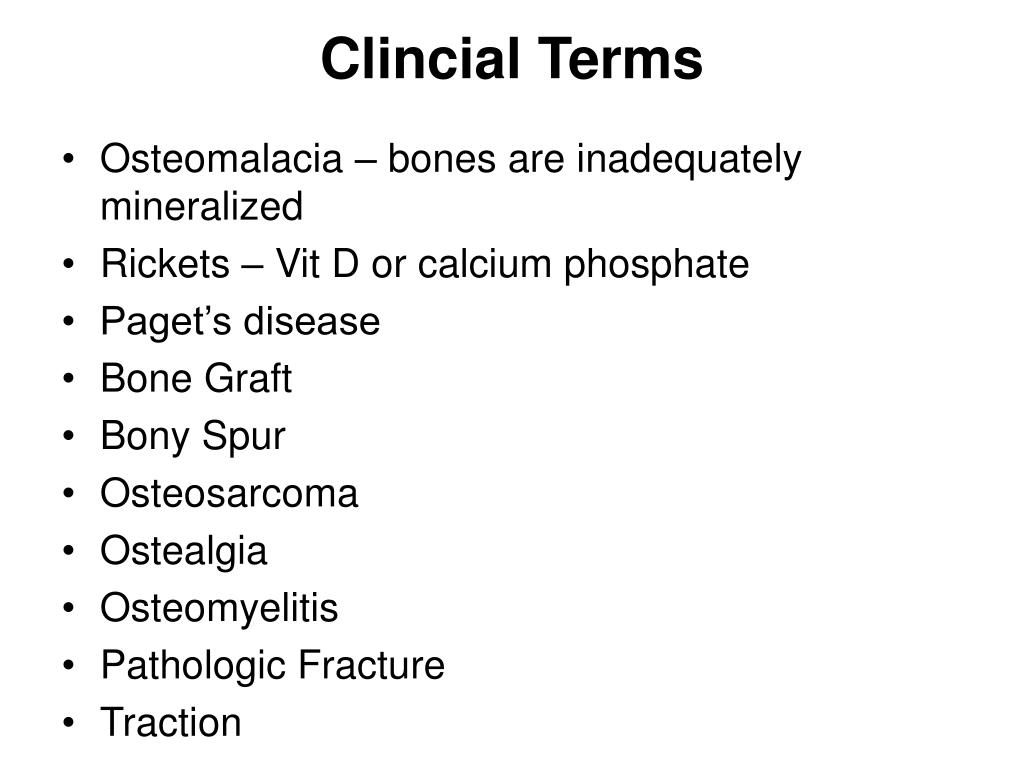The height and width of the screenshot is (768, 1024).
Task: Click the bullet before Traction
Action: [69, 724]
